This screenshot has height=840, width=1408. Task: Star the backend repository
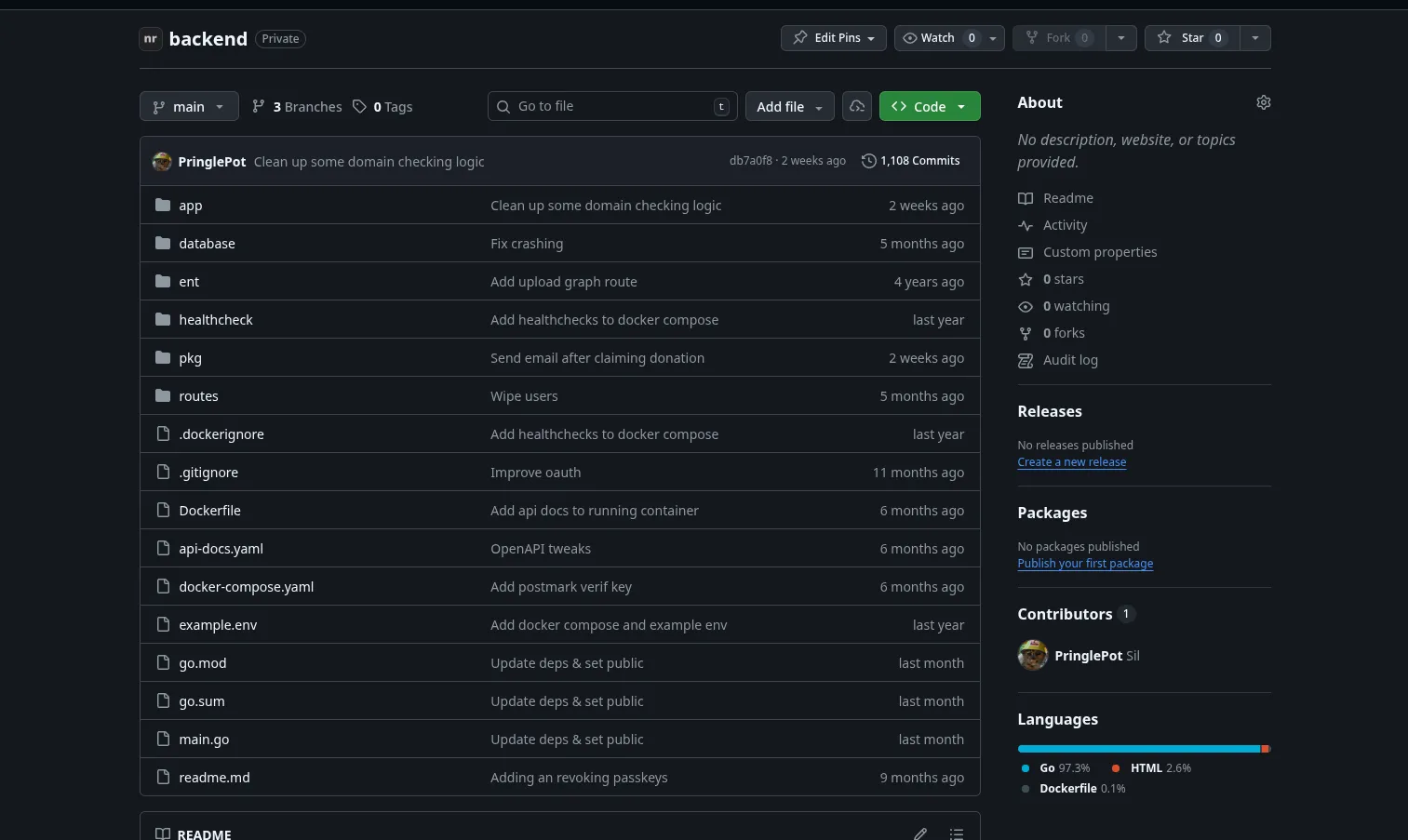pos(1191,38)
